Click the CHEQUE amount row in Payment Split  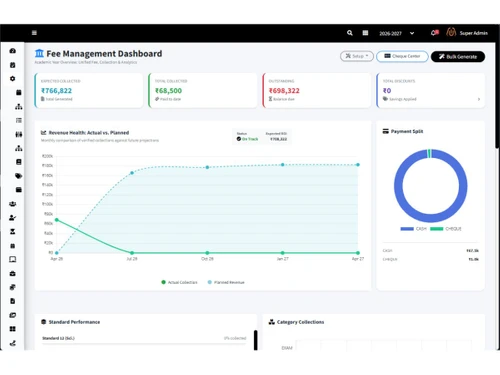(x=431, y=259)
